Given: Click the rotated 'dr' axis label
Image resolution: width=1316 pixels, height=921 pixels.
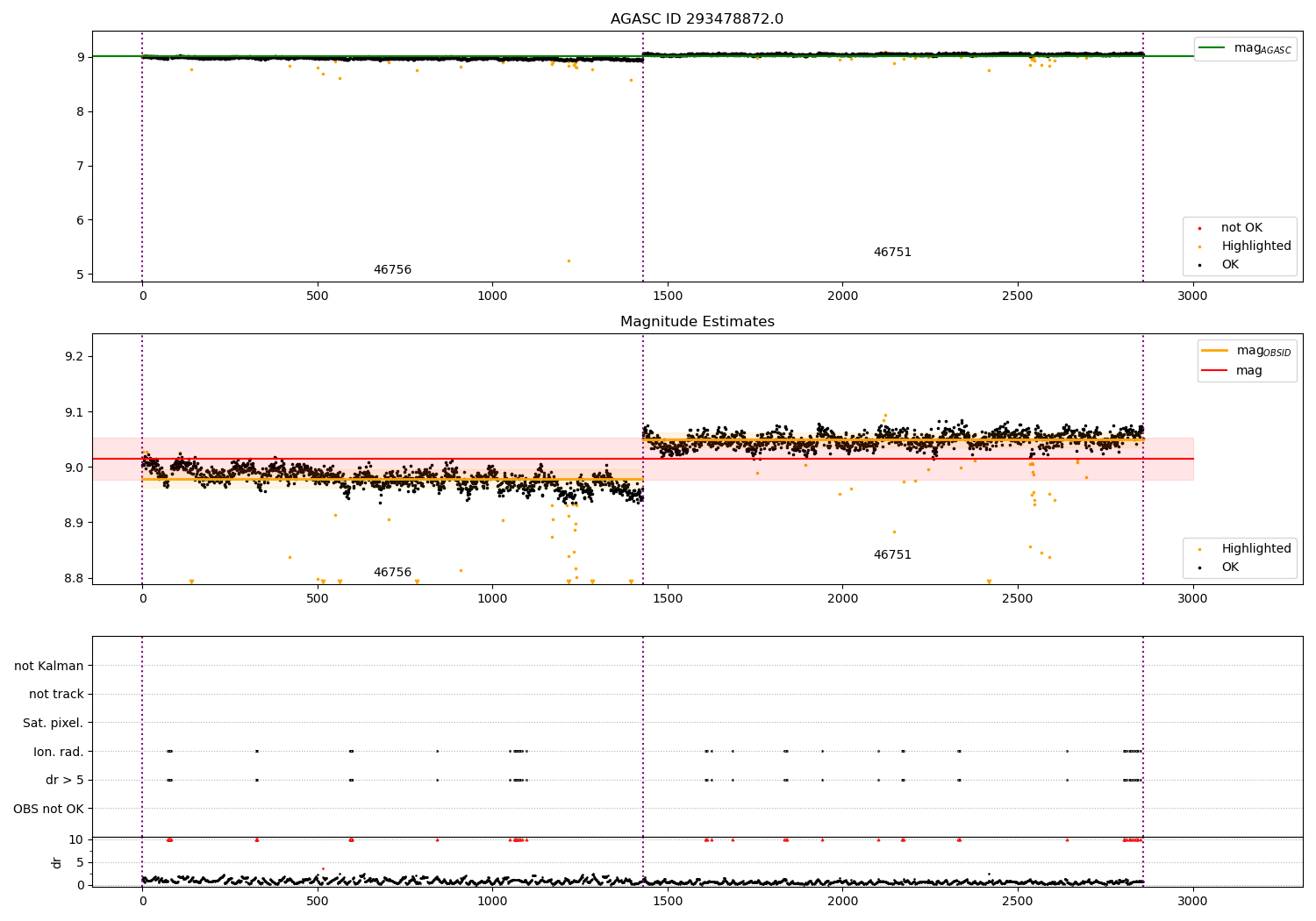Looking at the screenshot, I should pos(57,862).
